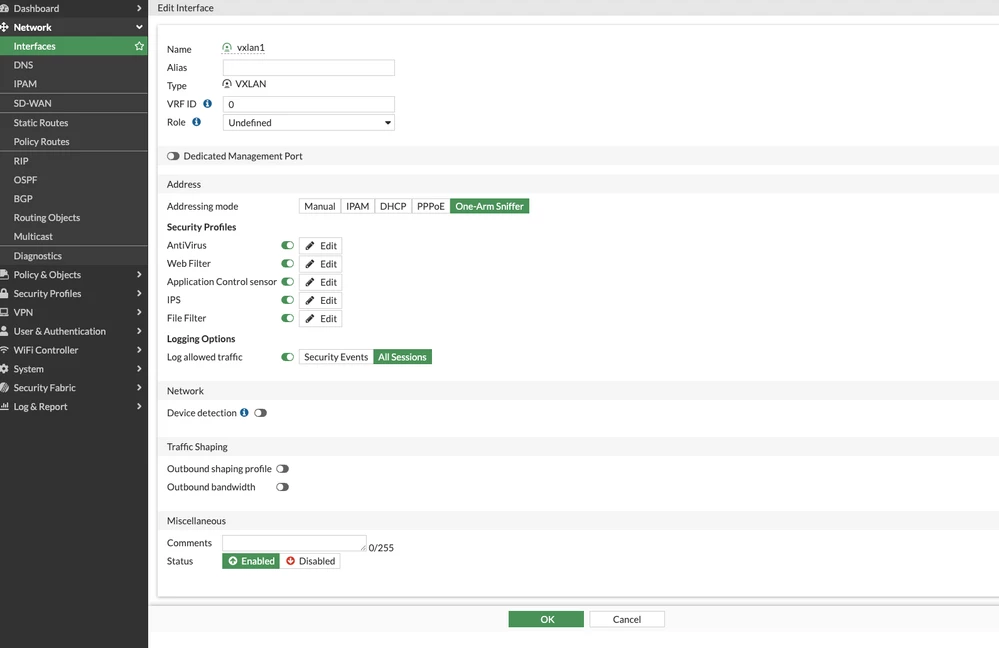Viewport: 999px width, 648px height.
Task: Enable Outbound bandwidth toggle
Action: [x=282, y=487]
